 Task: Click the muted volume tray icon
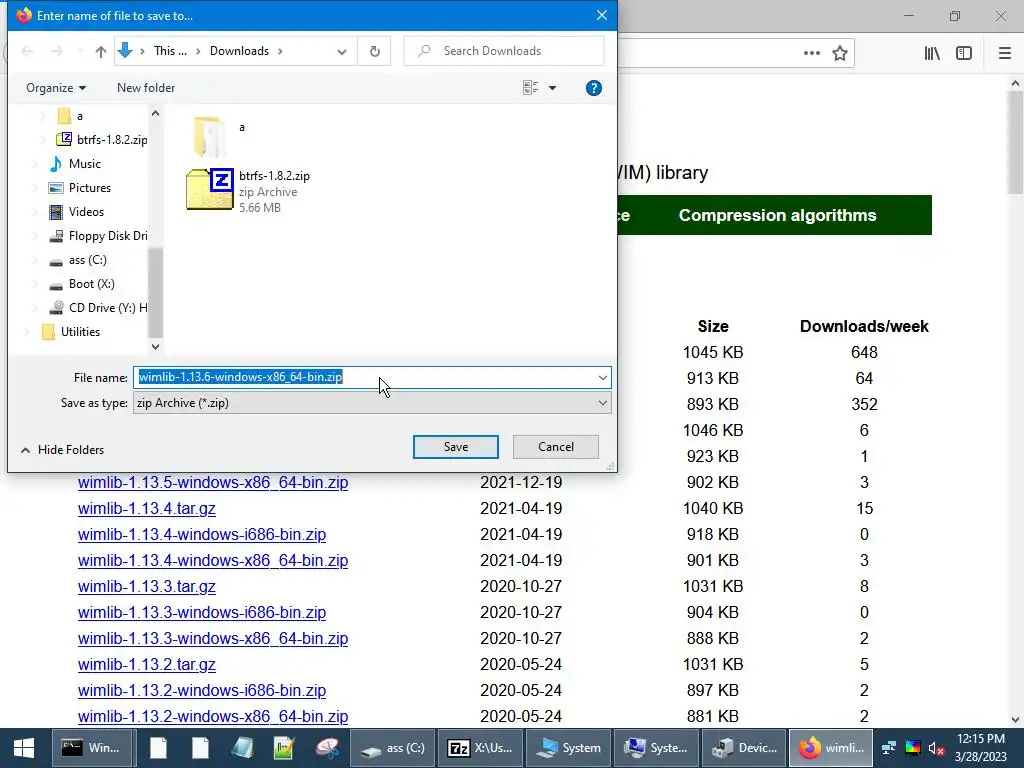click(936, 748)
